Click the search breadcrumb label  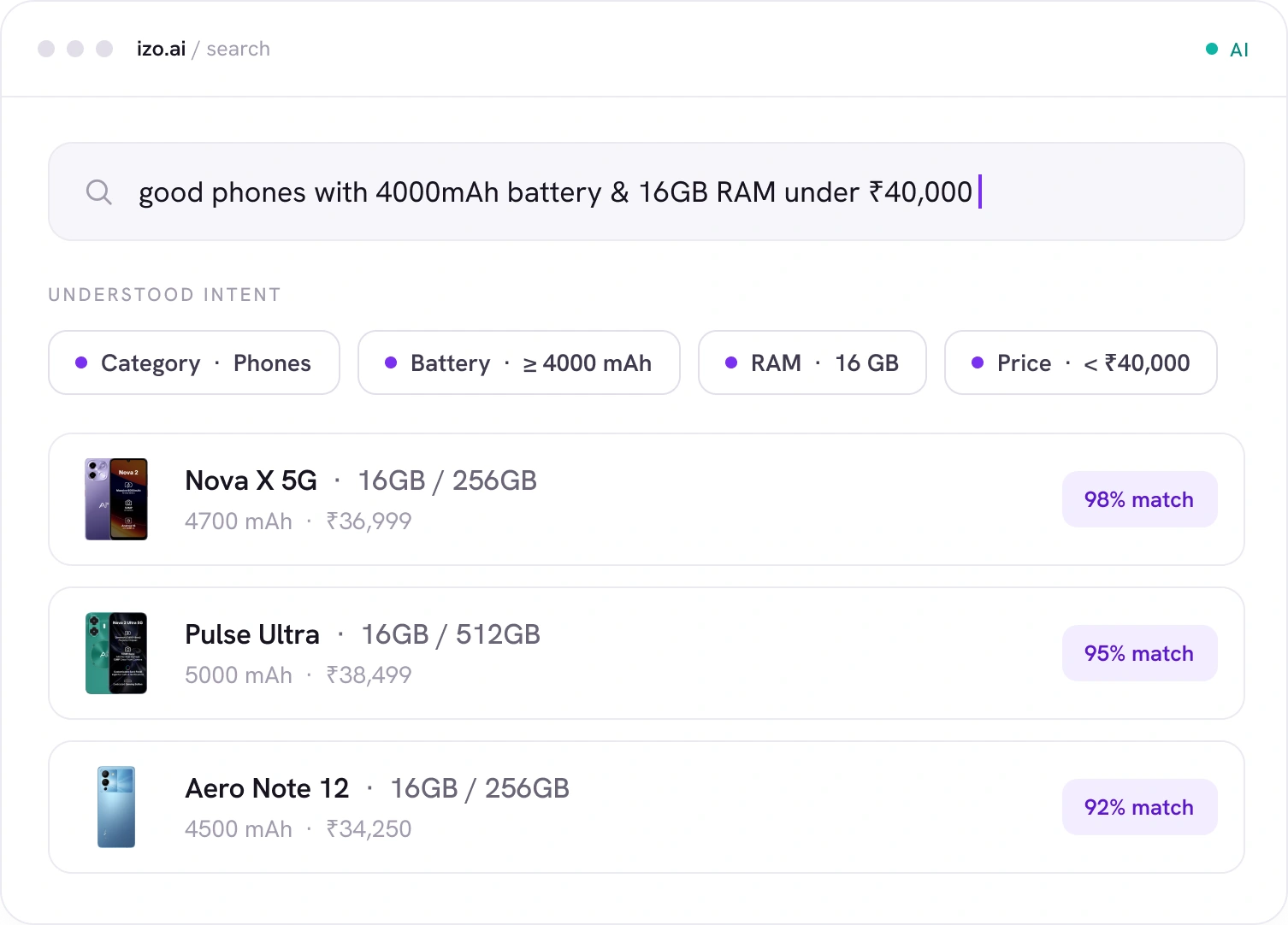click(239, 49)
